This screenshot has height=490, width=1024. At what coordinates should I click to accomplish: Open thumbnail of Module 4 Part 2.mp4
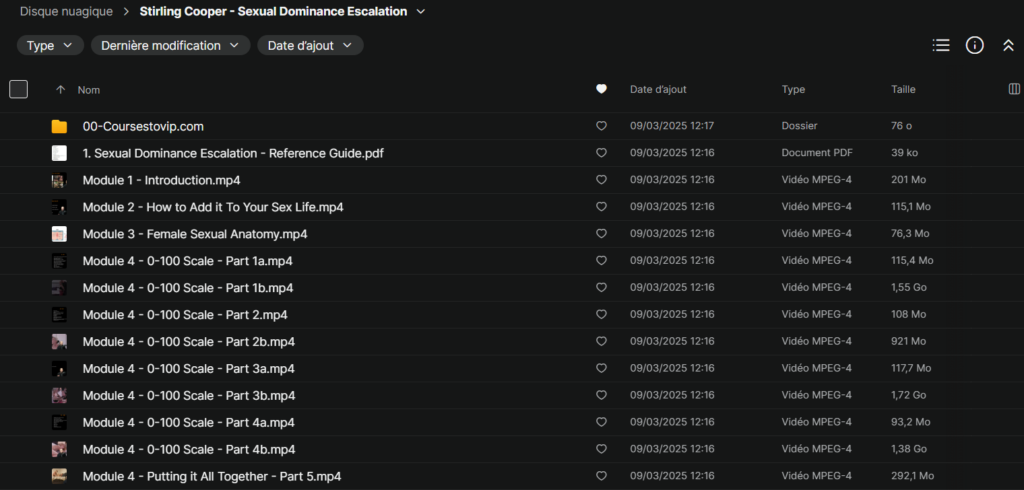(59, 314)
